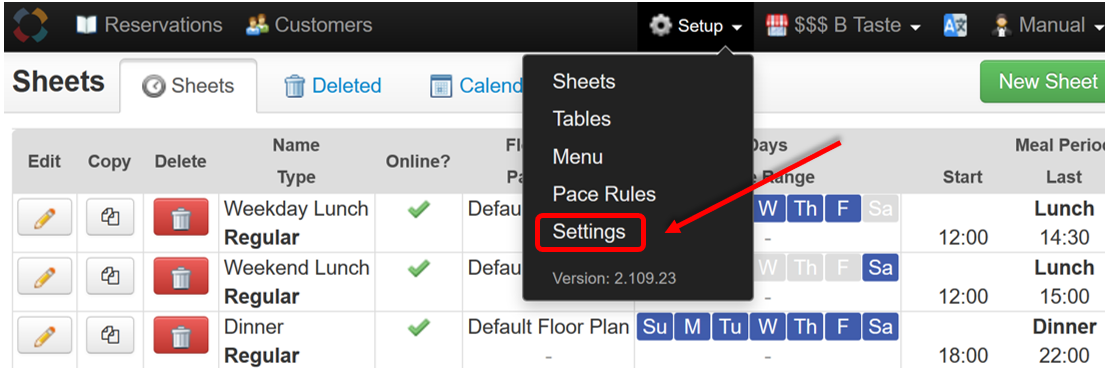Choose Pace Rules in the Setup menu
The image size is (1105, 372).
pos(604,194)
